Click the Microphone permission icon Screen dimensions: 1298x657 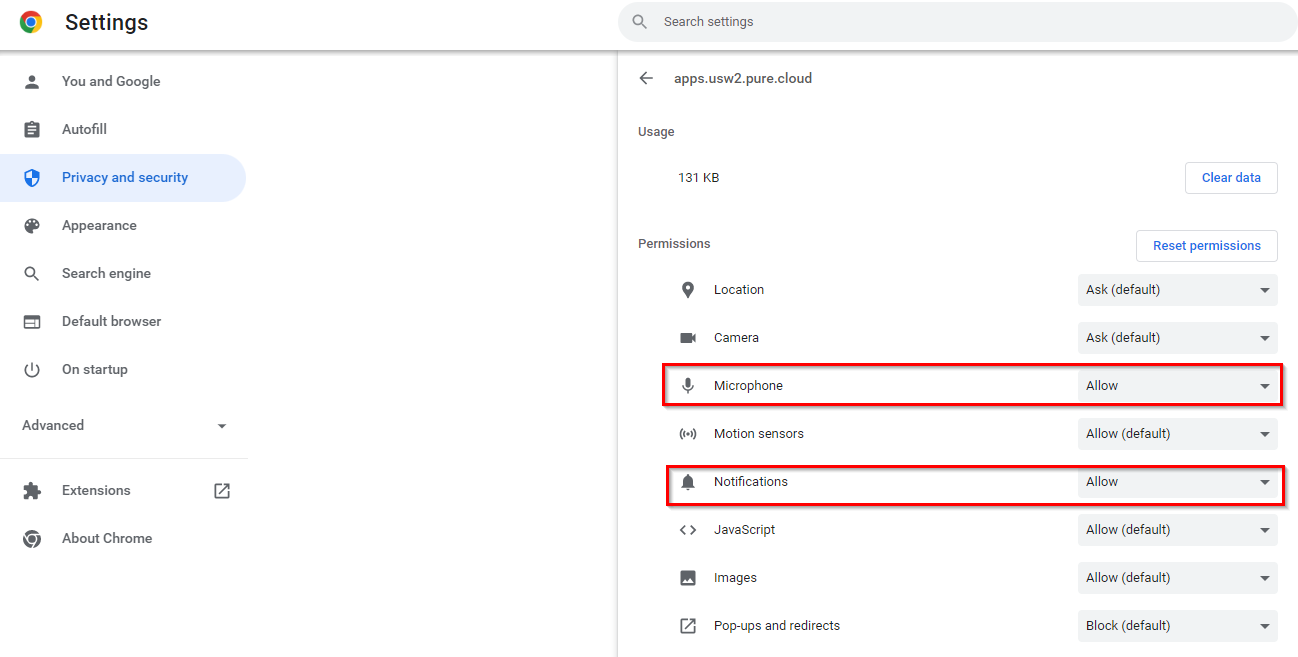click(688, 386)
